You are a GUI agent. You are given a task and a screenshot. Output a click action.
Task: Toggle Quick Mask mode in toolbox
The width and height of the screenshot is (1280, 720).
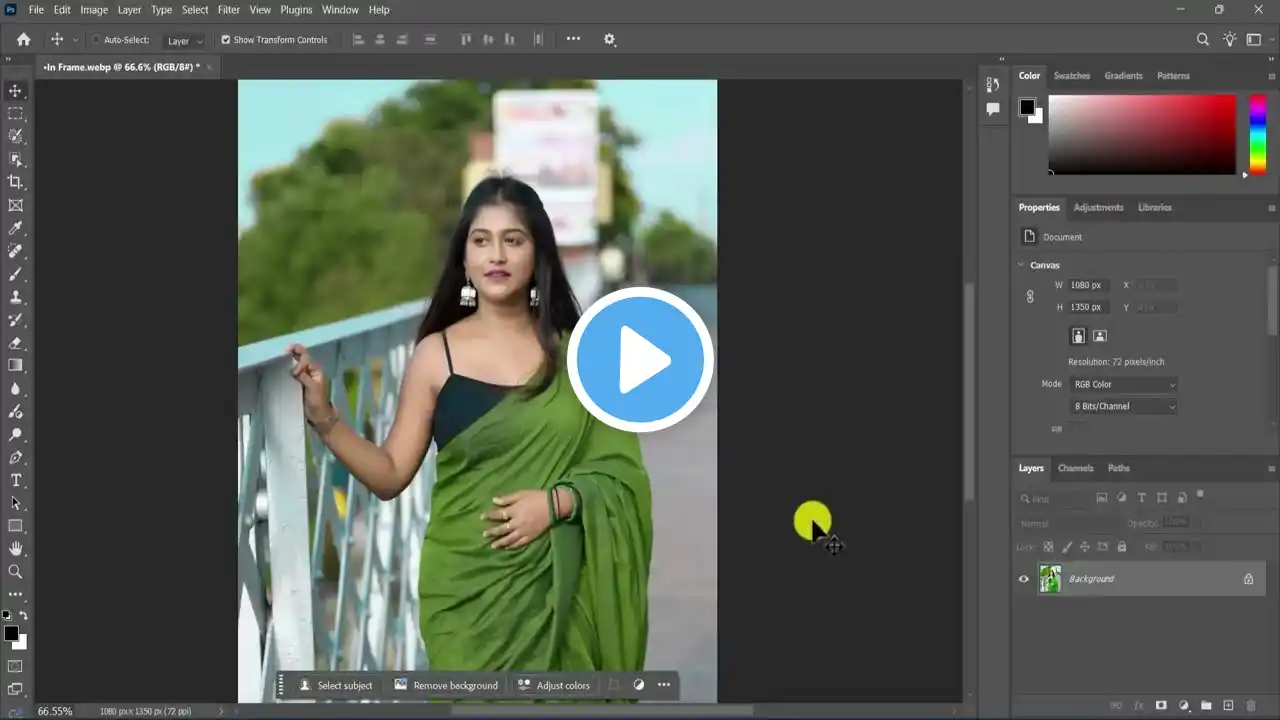point(15,666)
